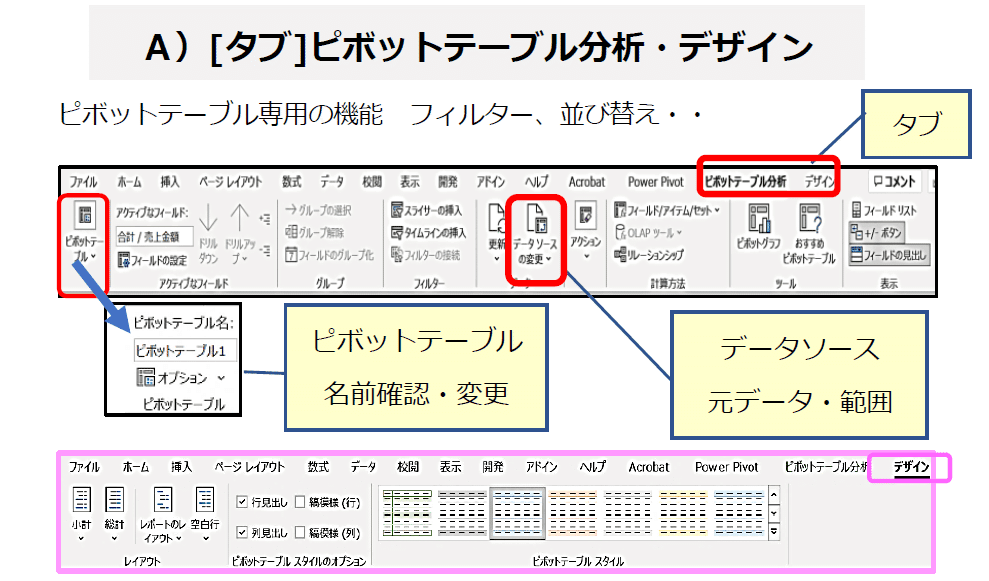Toggle Field Headers (フィールドの見出し)
989x581 pixels.
click(889, 255)
